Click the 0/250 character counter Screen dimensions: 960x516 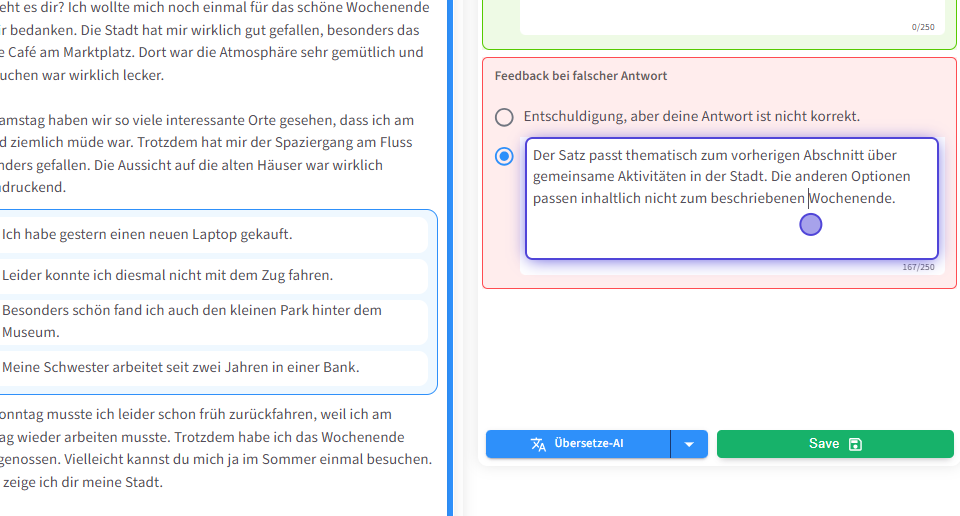[x=922, y=27]
